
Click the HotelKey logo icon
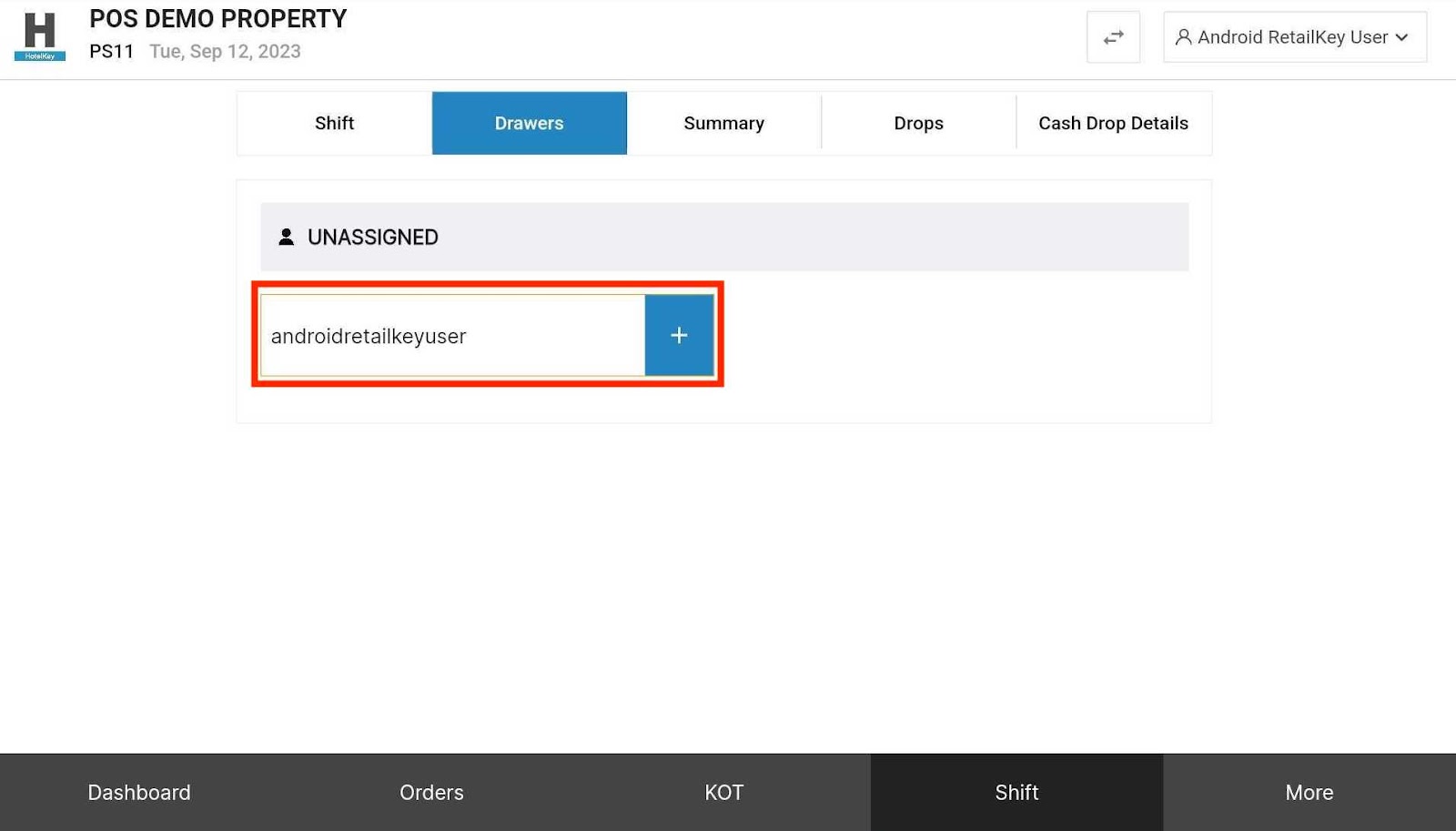(x=39, y=36)
